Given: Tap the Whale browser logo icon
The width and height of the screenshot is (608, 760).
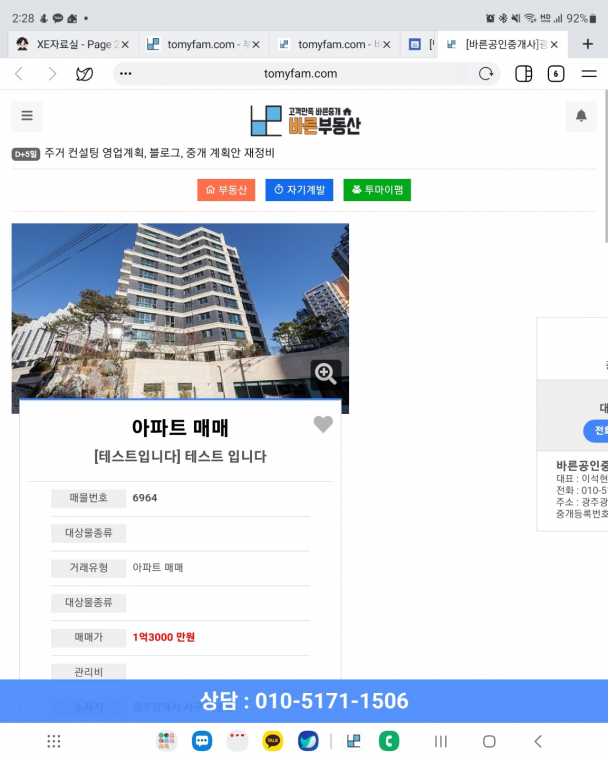Looking at the screenshot, I should pos(84,74).
